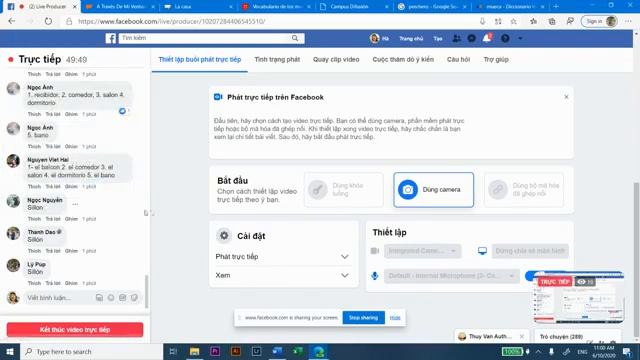Click the Viết bình luận comment field
640x360 pixels.
click(x=58, y=298)
